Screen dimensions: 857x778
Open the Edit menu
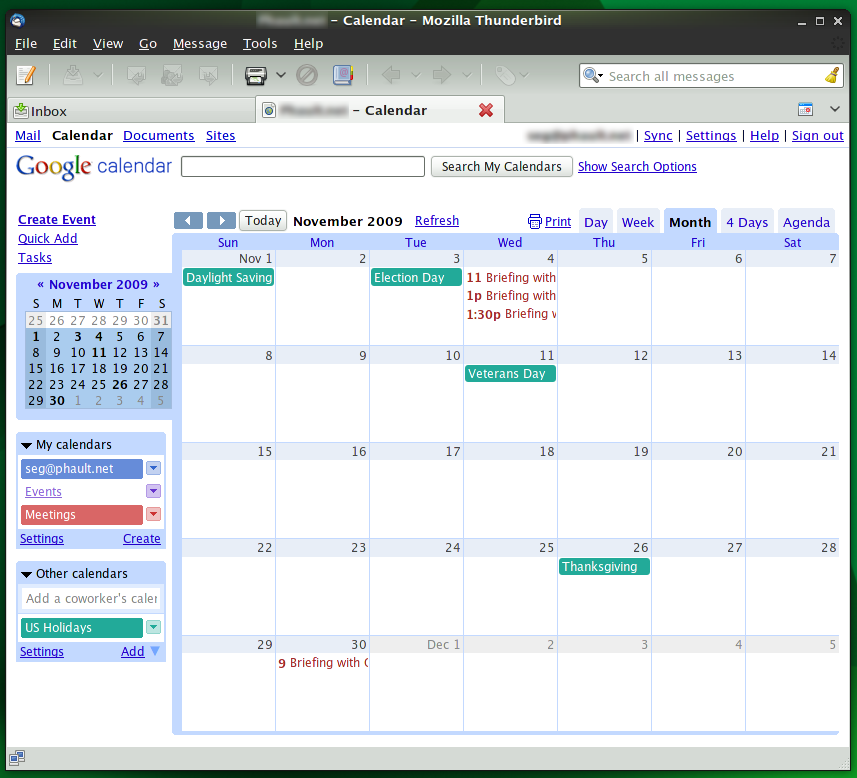point(64,43)
